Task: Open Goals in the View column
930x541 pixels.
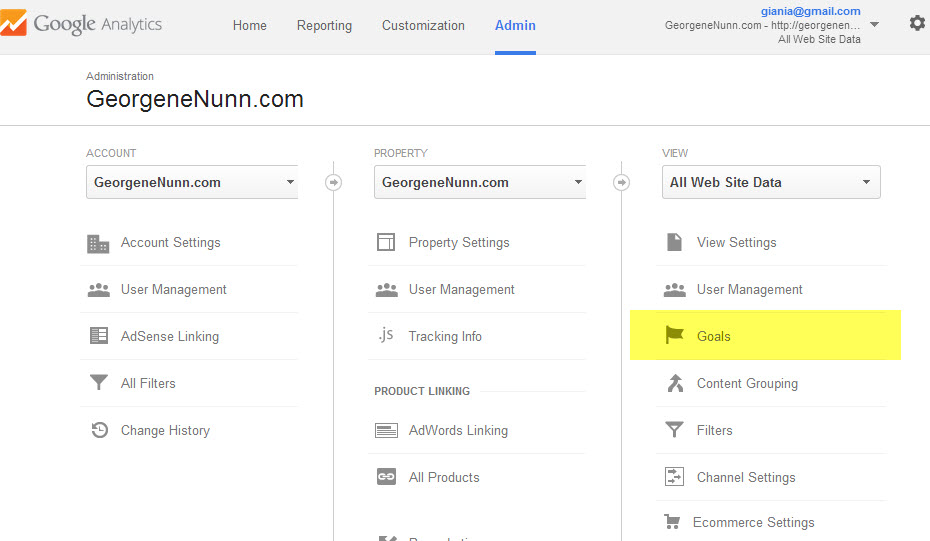Action: [714, 336]
